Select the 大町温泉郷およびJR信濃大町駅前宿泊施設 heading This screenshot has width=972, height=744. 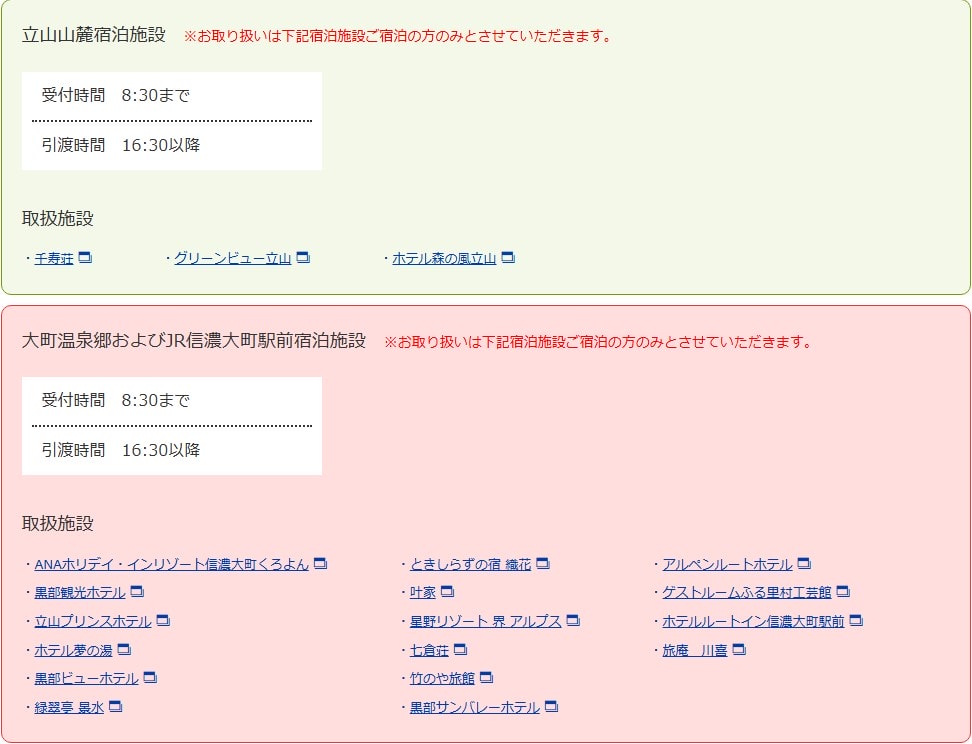pyautogui.click(x=194, y=340)
